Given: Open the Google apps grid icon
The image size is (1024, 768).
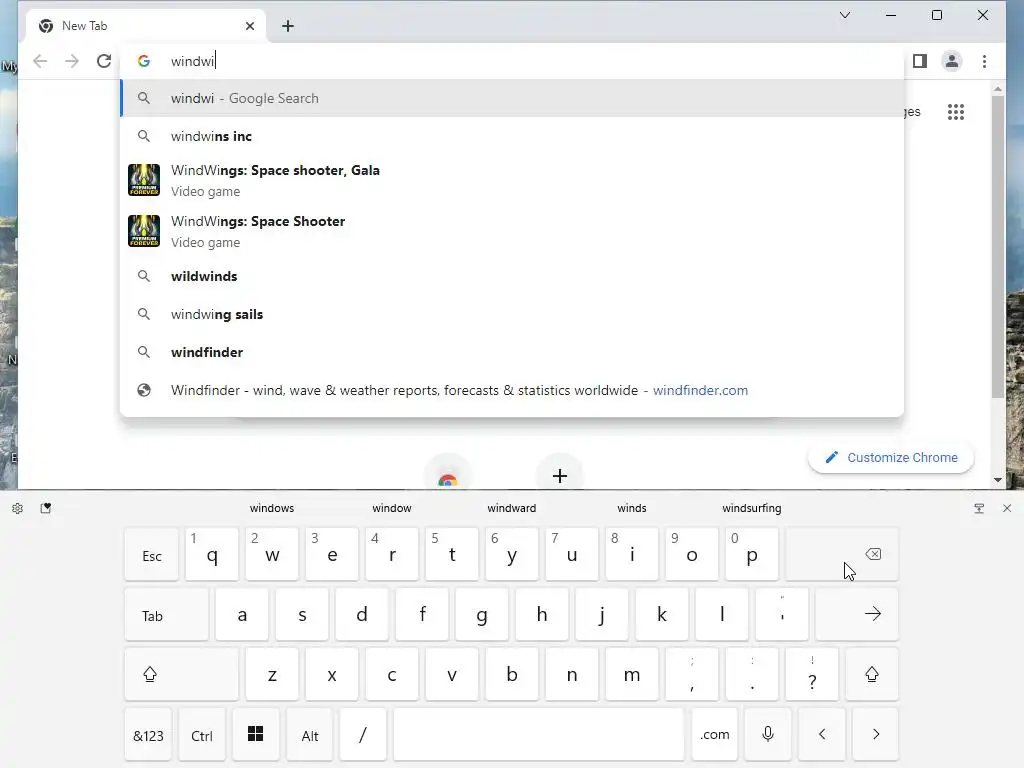Looking at the screenshot, I should [x=955, y=112].
